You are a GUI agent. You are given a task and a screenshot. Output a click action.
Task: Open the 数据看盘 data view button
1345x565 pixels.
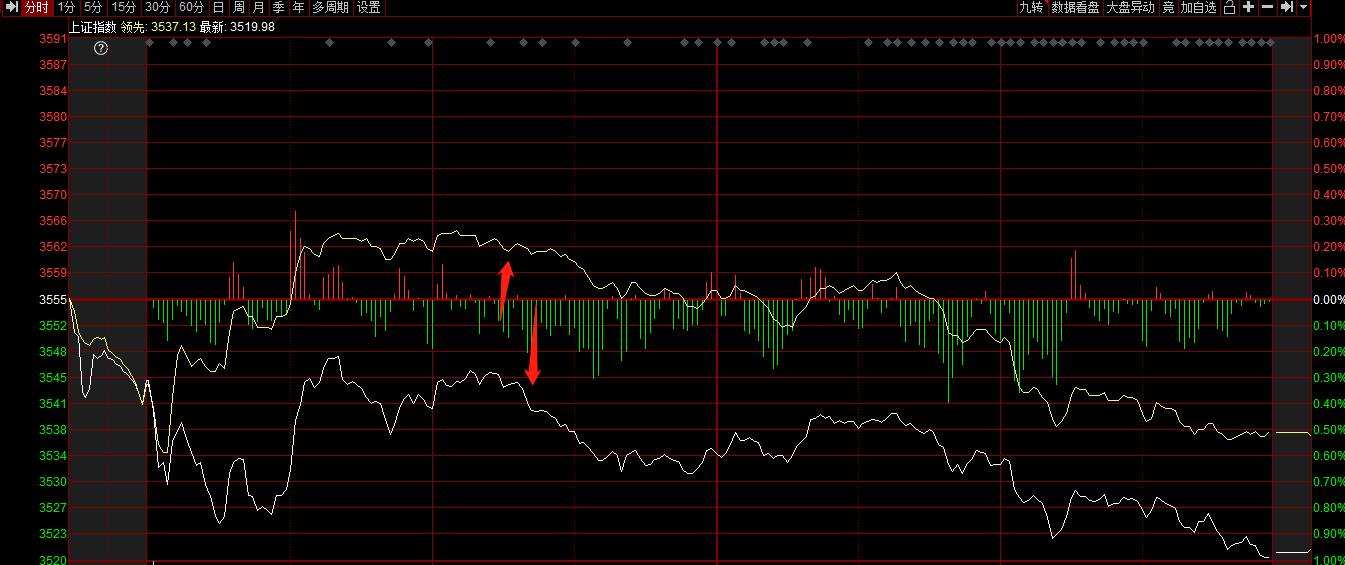(x=1075, y=7)
